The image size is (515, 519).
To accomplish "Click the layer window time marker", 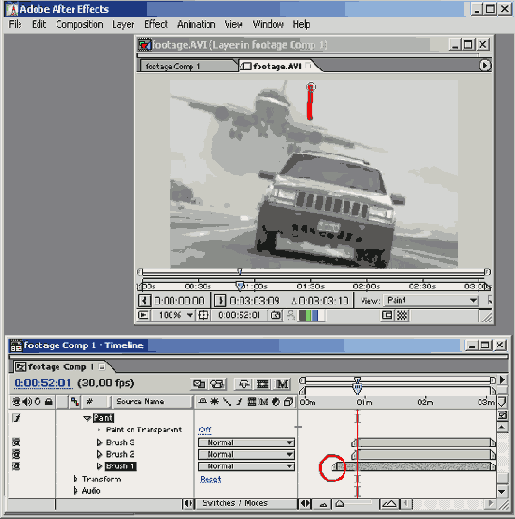I will coord(239,285).
